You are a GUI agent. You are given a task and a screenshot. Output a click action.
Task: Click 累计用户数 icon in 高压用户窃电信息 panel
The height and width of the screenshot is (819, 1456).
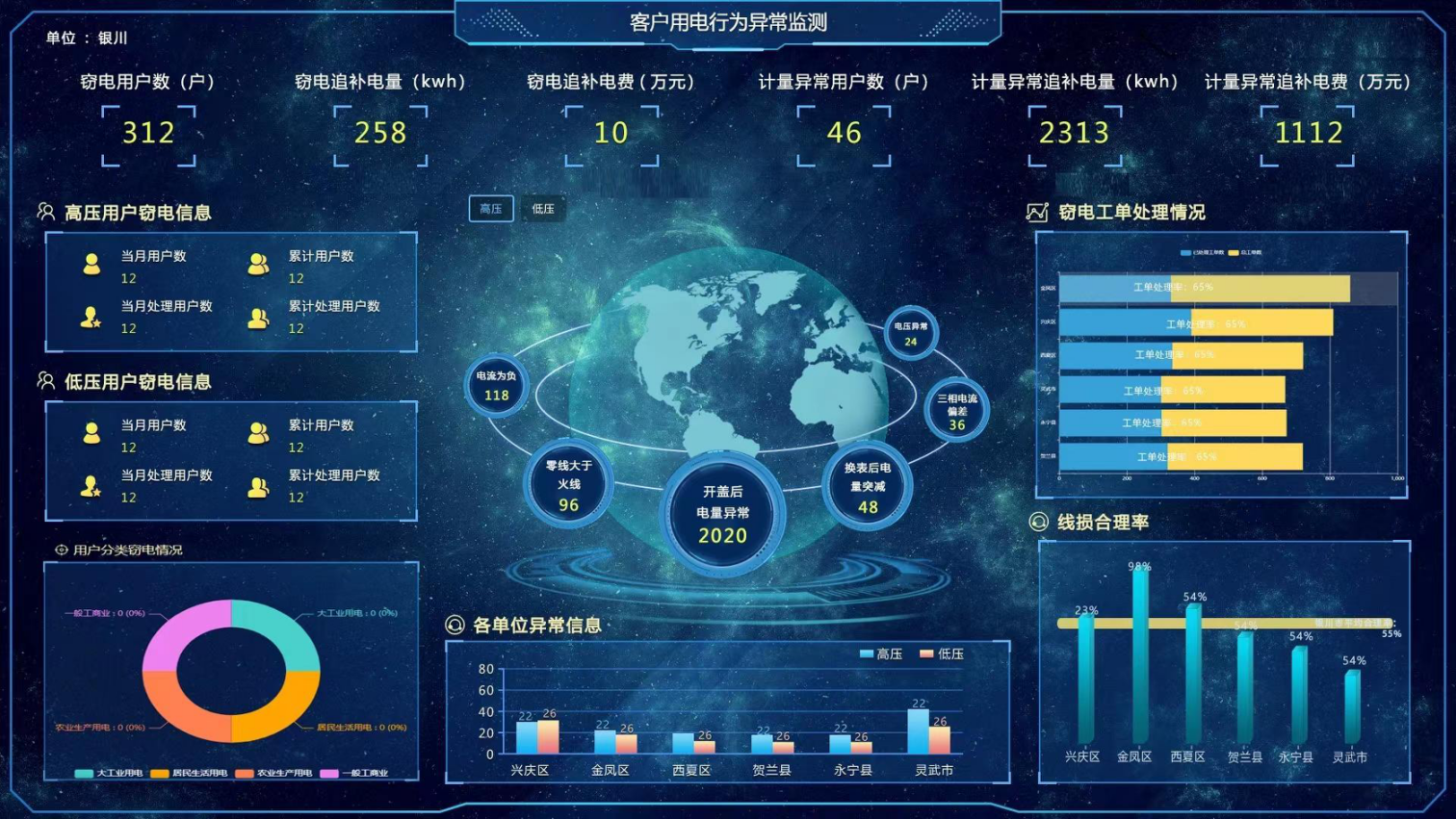click(x=258, y=264)
